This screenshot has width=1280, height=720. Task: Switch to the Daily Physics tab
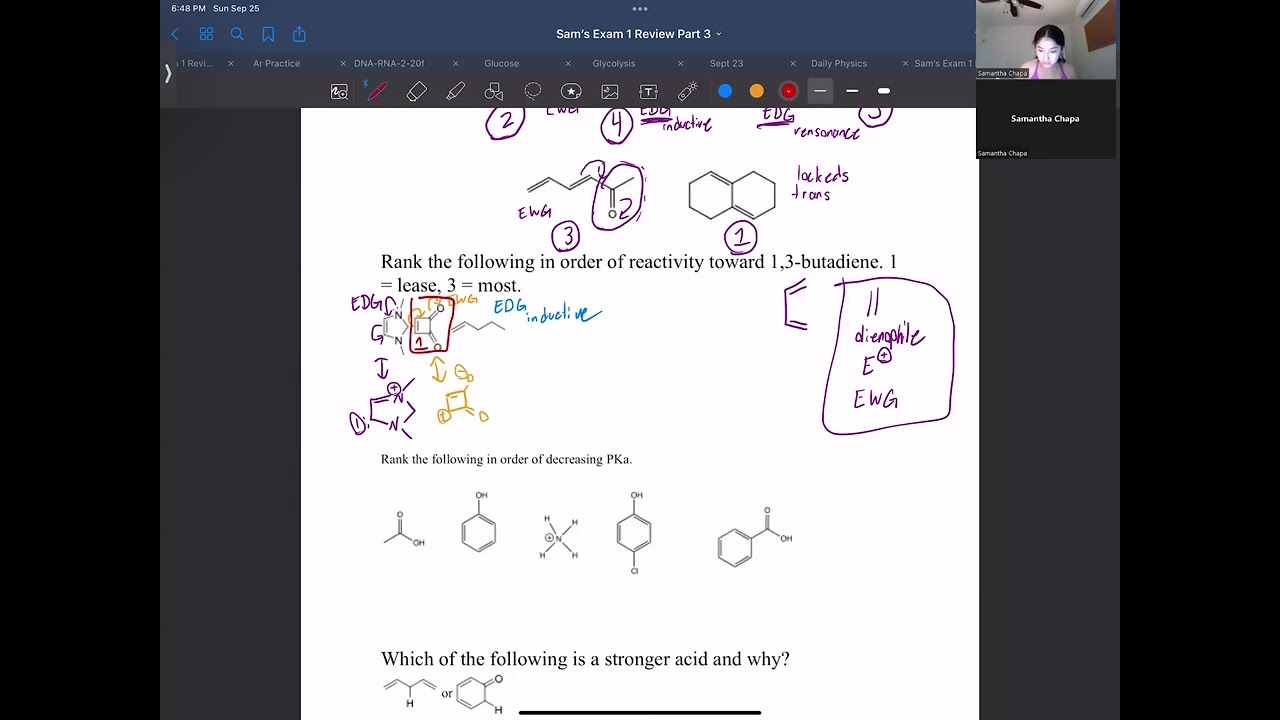tap(839, 63)
